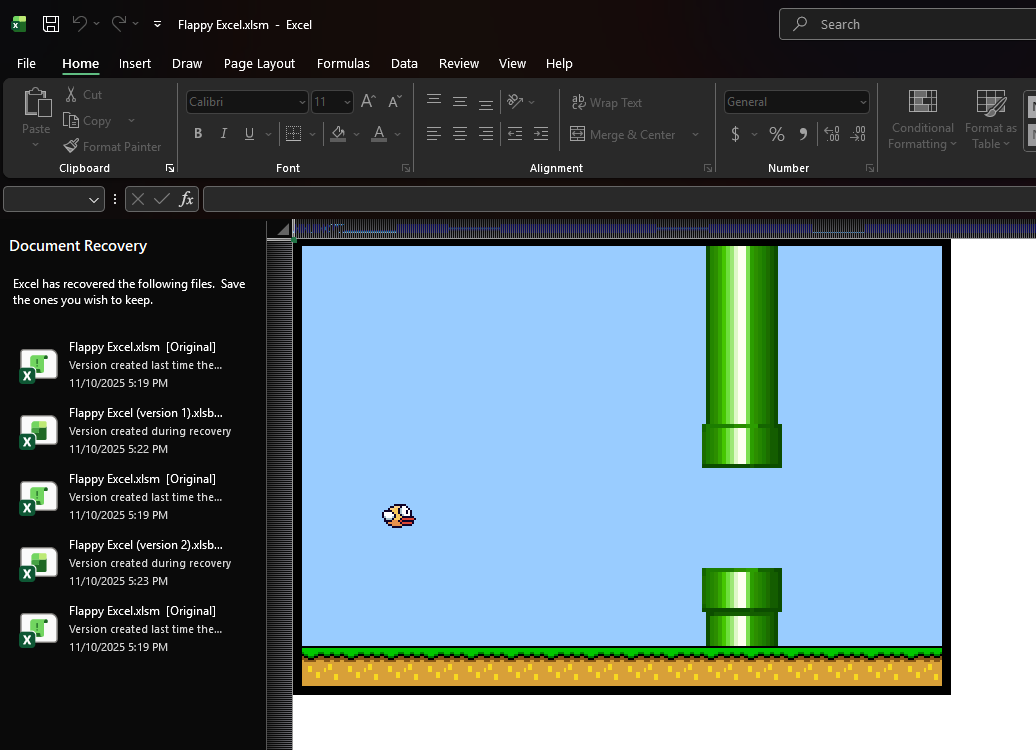Click Accounting Number Format dollar icon
Image resolution: width=1036 pixels, height=750 pixels.
tap(735, 134)
